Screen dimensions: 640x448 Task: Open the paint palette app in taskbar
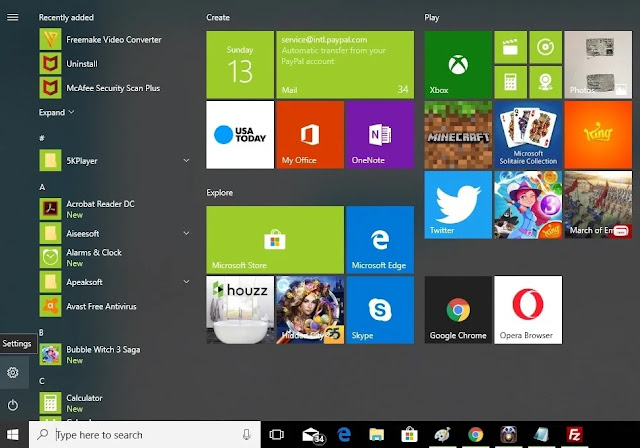click(x=442, y=435)
